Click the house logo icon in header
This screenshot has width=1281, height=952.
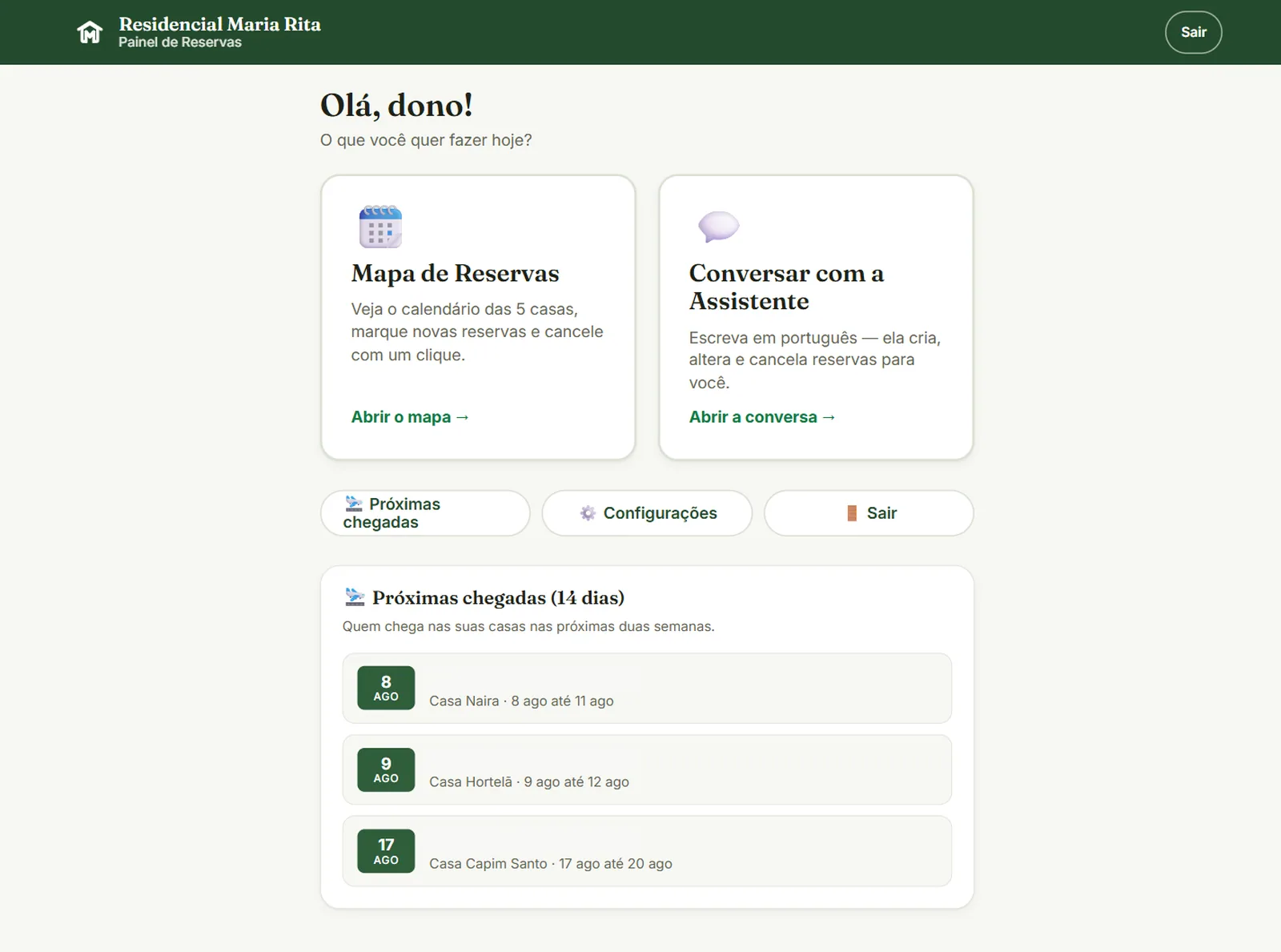pyautogui.click(x=90, y=32)
